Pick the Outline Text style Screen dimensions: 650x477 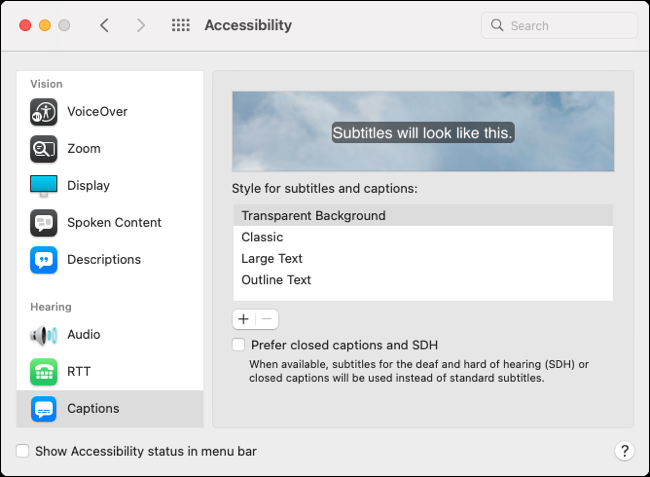coord(276,280)
